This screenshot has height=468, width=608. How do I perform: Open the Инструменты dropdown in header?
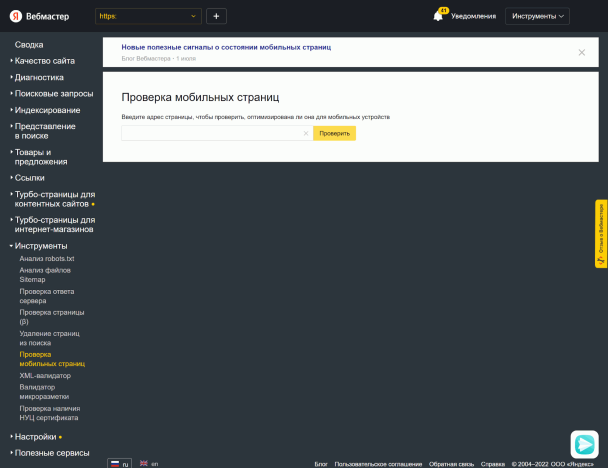[537, 16]
